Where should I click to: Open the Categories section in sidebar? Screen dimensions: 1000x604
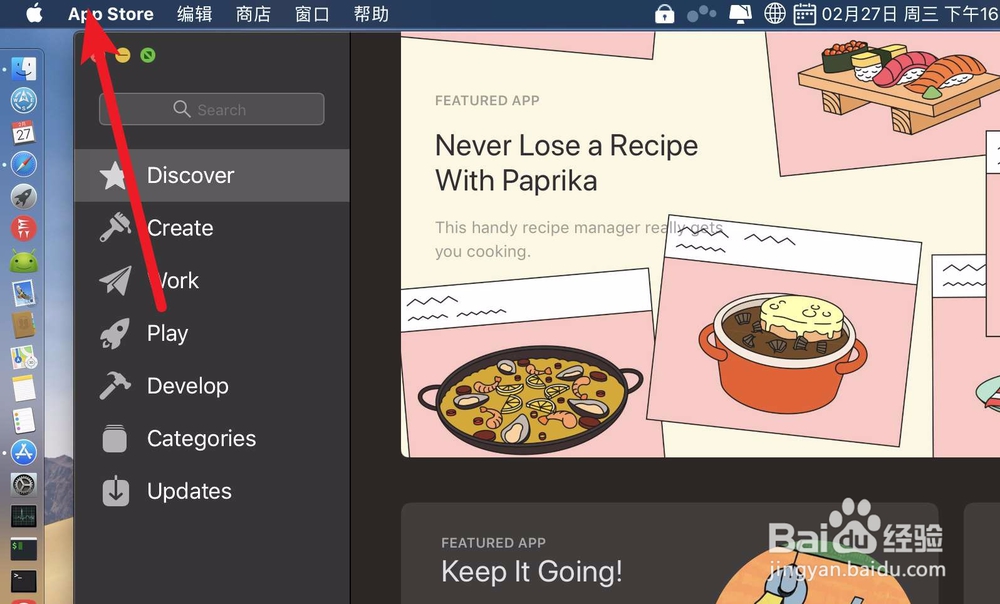(212, 438)
